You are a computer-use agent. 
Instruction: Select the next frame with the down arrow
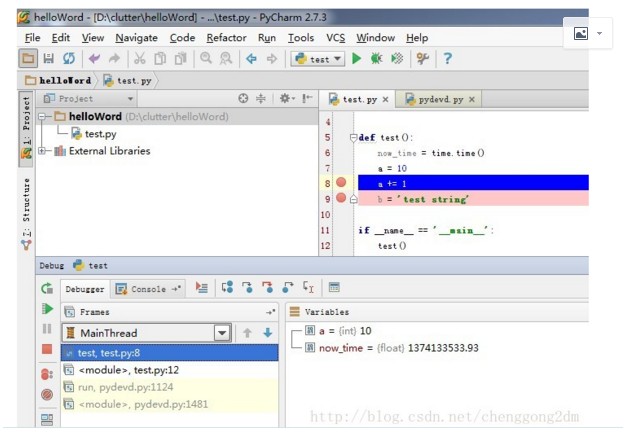pyautogui.click(x=267, y=332)
